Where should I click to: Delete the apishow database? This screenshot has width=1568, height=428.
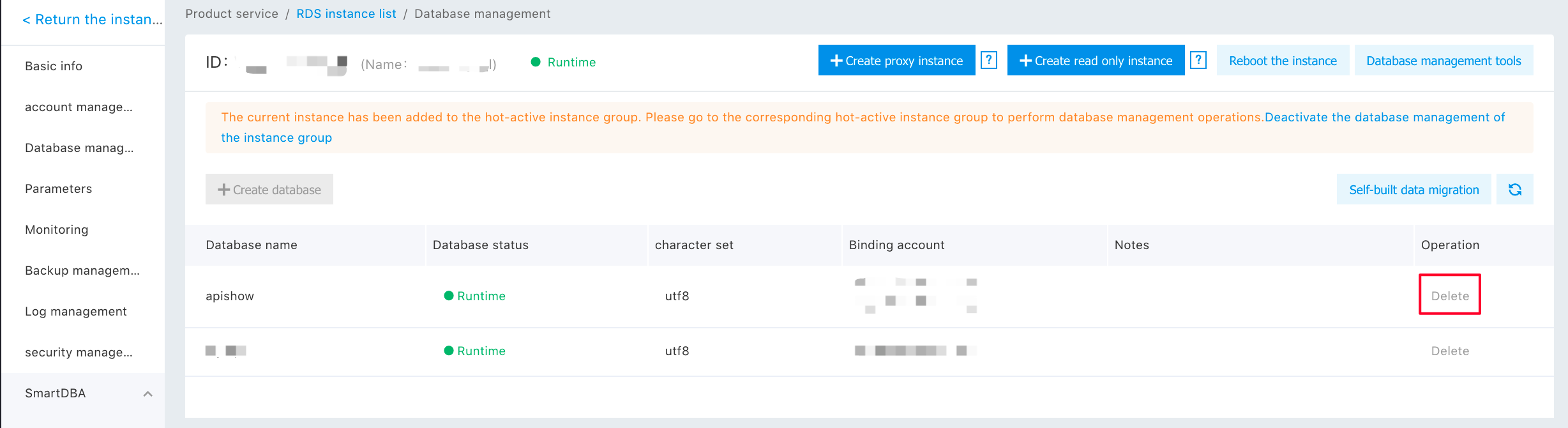coord(1450,296)
